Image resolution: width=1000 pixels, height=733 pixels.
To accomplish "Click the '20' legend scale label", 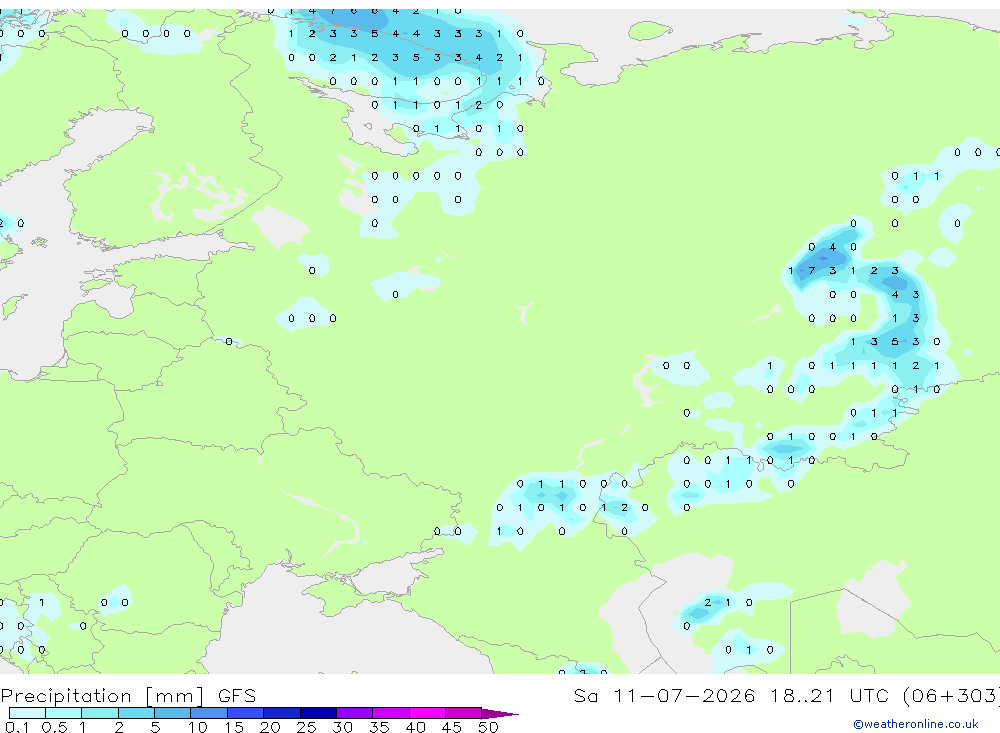I will tap(270, 727).
